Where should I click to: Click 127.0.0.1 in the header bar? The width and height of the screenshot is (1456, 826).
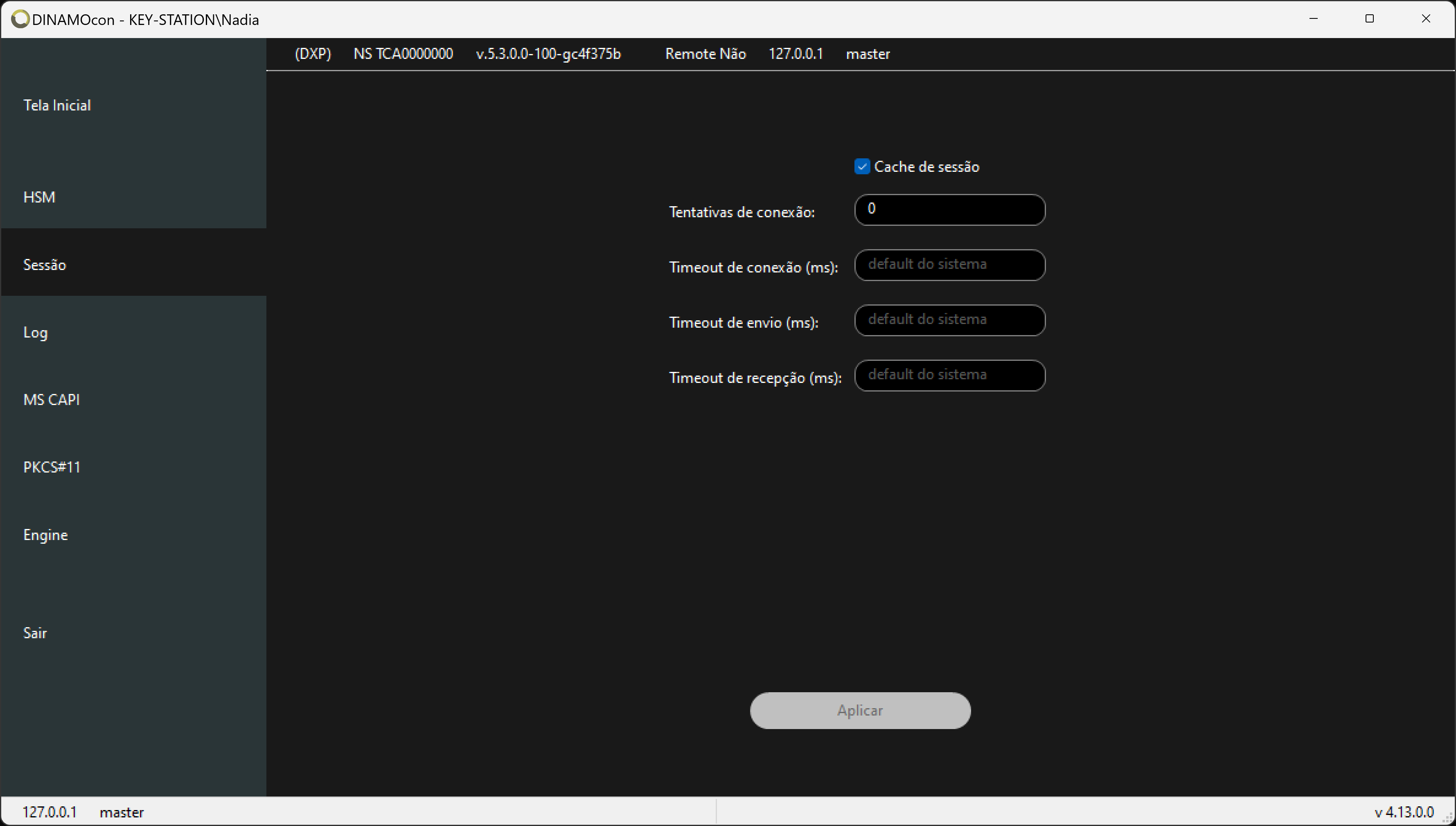(796, 54)
